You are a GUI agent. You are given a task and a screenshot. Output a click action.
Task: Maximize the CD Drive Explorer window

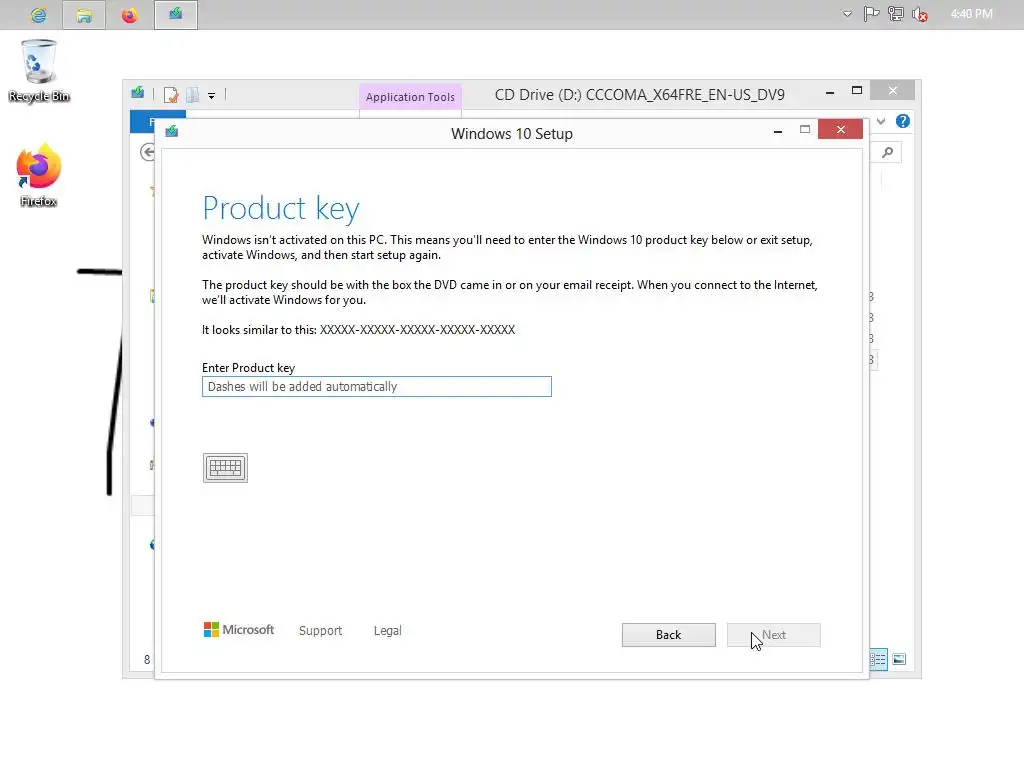[857, 91]
